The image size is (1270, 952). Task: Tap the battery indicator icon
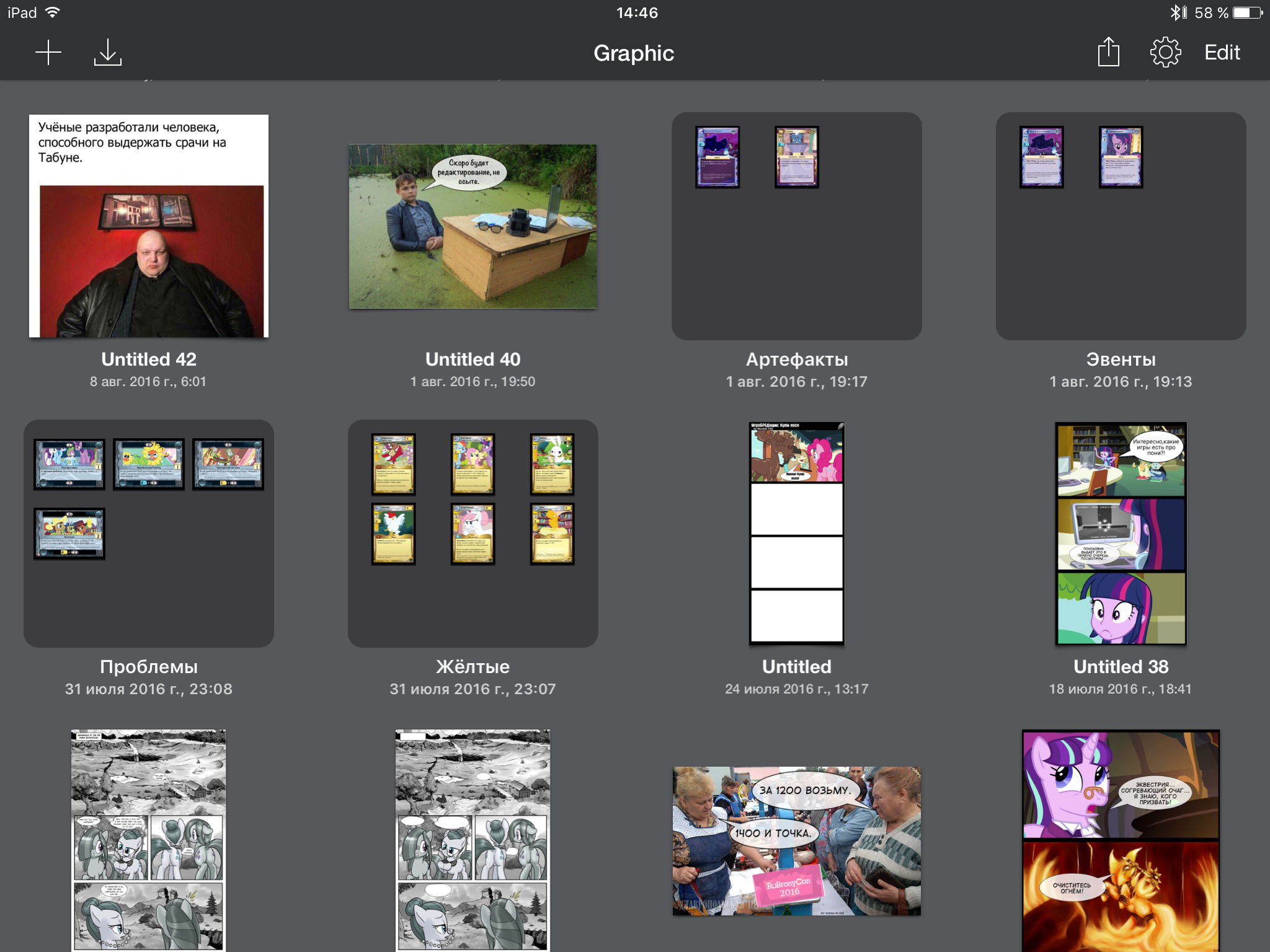pyautogui.click(x=1248, y=12)
